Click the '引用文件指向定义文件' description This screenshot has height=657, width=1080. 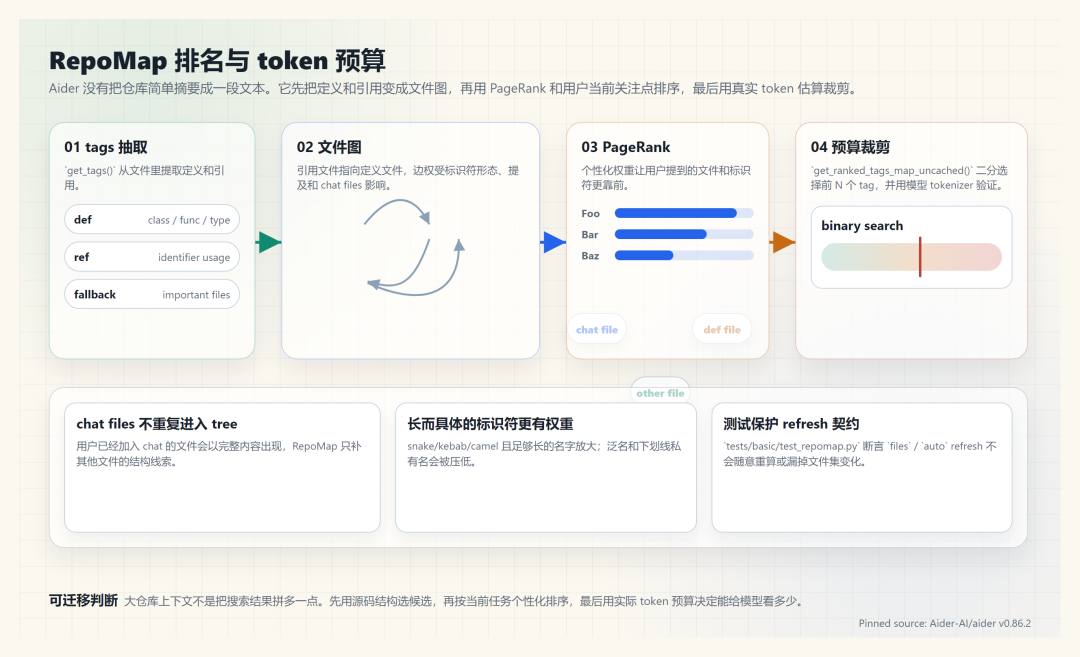(408, 178)
